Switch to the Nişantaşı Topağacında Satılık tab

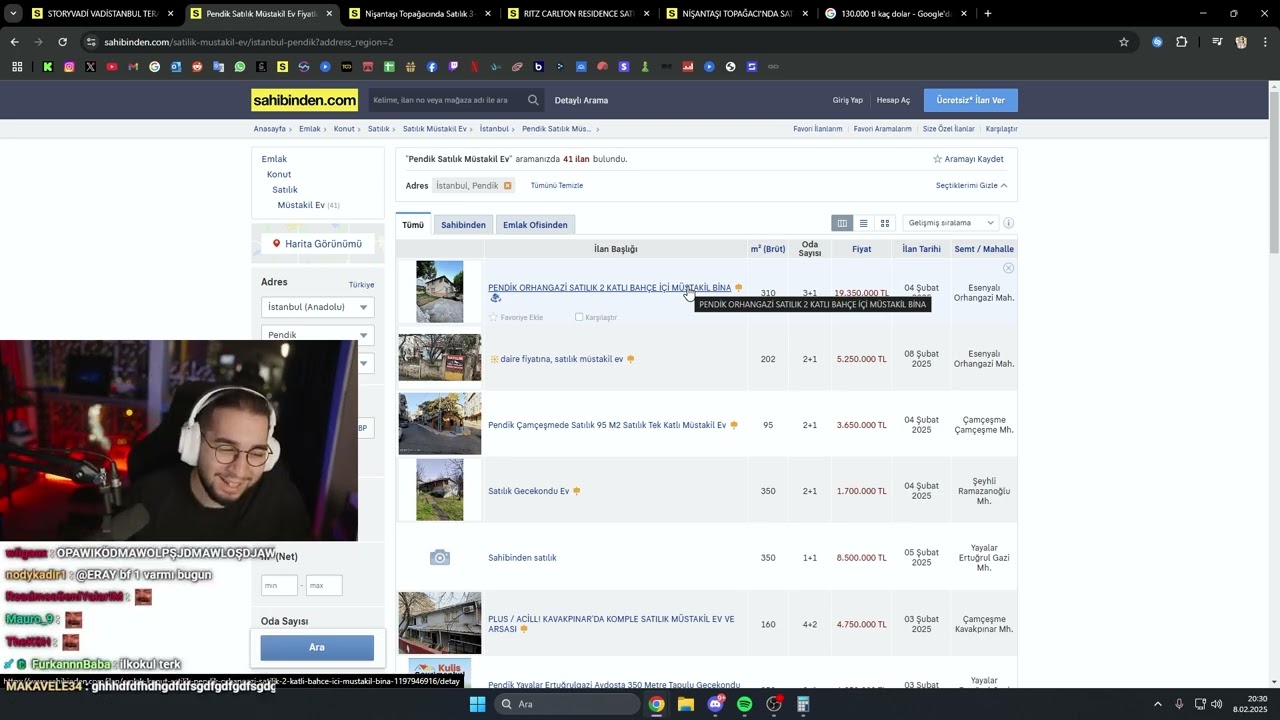[x=420, y=14]
